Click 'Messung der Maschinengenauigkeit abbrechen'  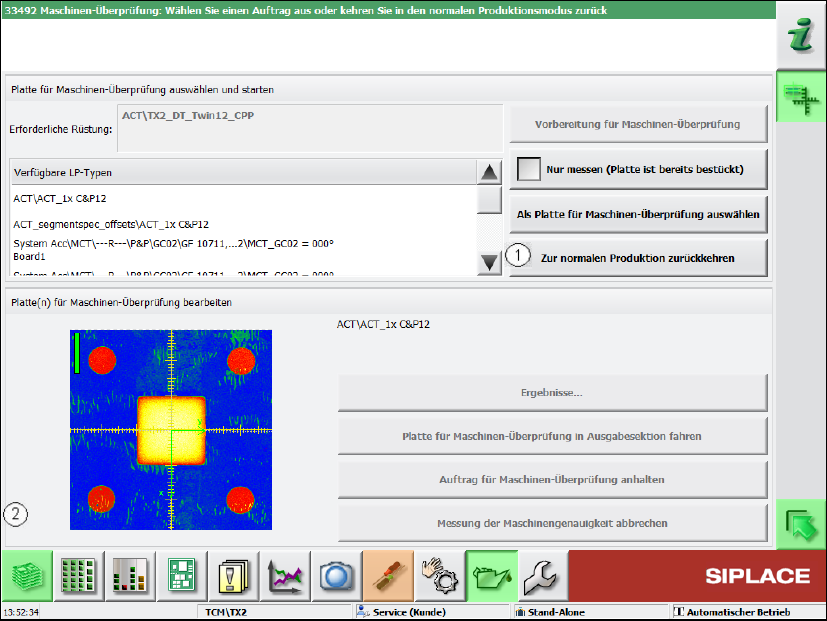[552, 523]
